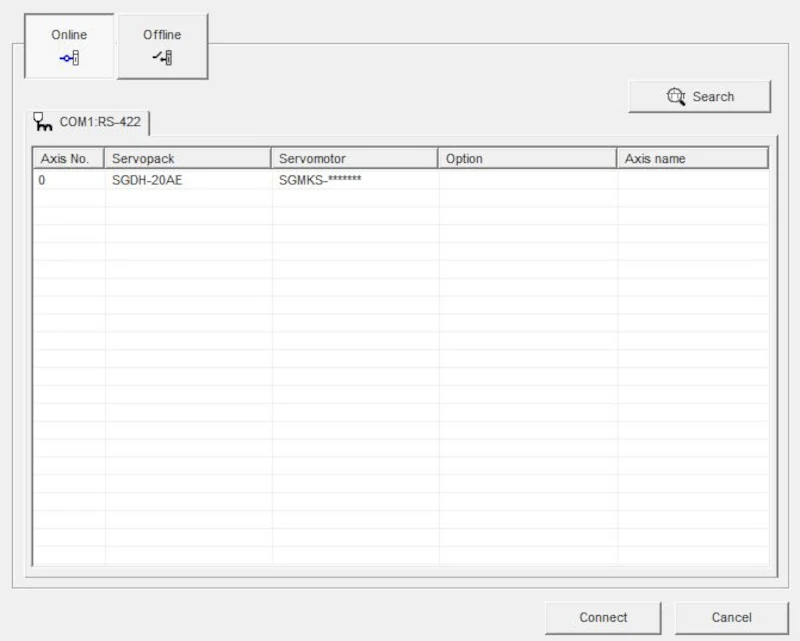Viewport: 800px width, 641px height.
Task: Select the SGDH-20AE servopack entry
Action: coord(147,180)
